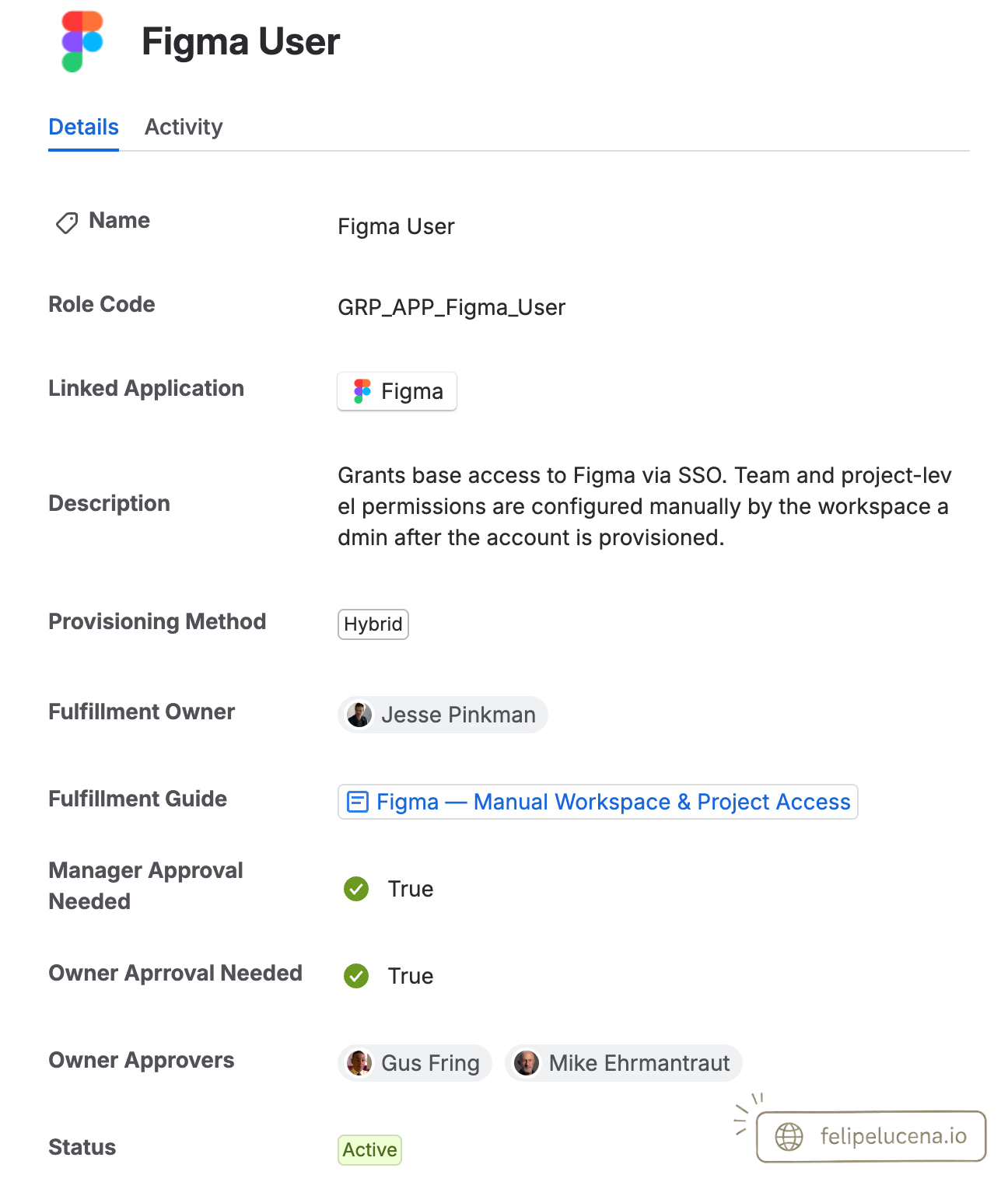
Task: Click Jesse Pinkman's avatar picture
Action: point(359,715)
